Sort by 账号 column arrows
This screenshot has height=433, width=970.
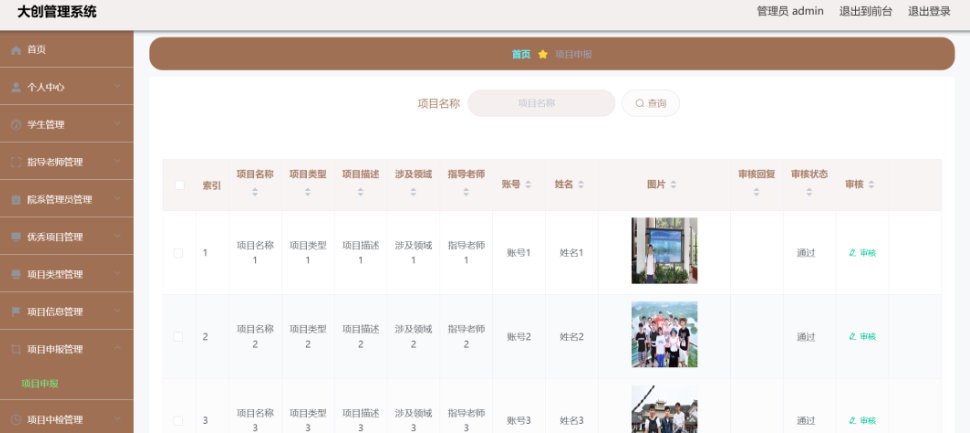(528, 184)
